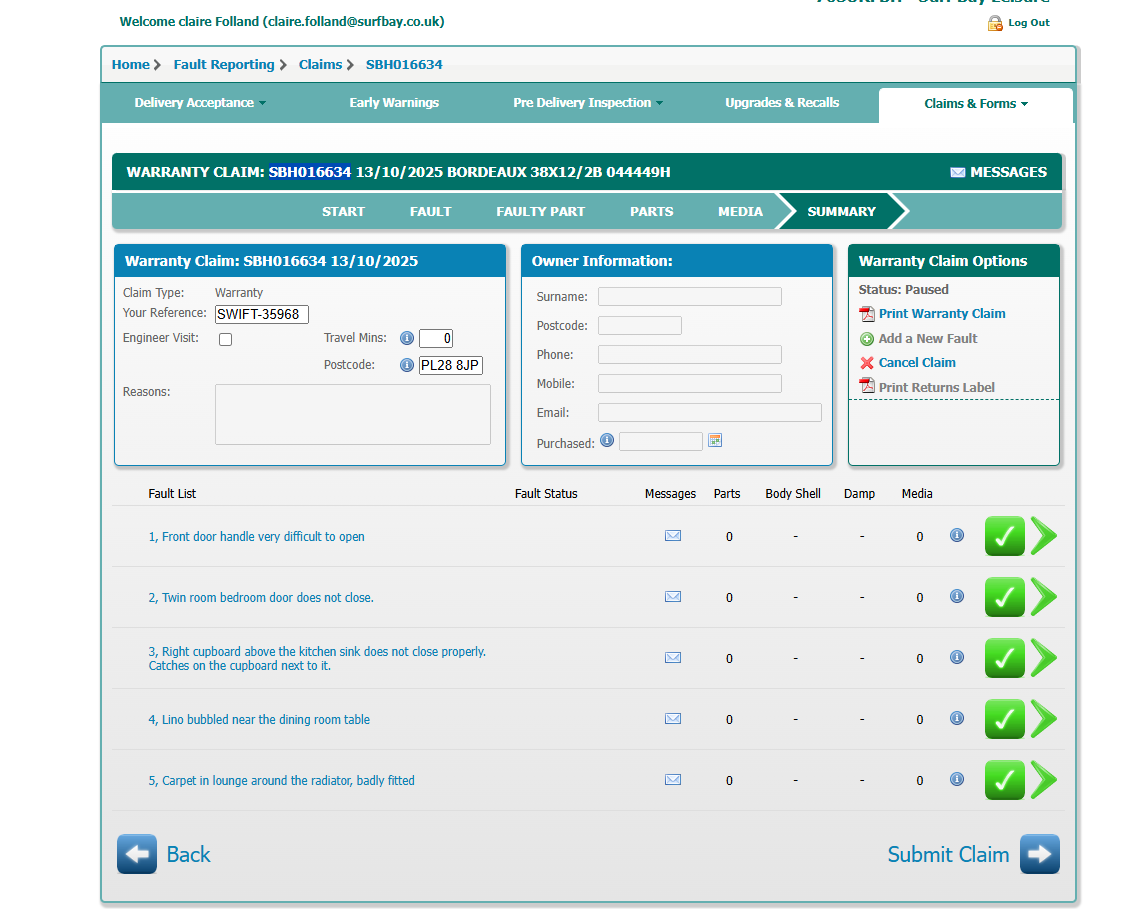Image resolution: width=1139 pixels, height=909 pixels.
Task: Expand the Pre Delivery Inspection dropdown
Action: [x=587, y=103]
